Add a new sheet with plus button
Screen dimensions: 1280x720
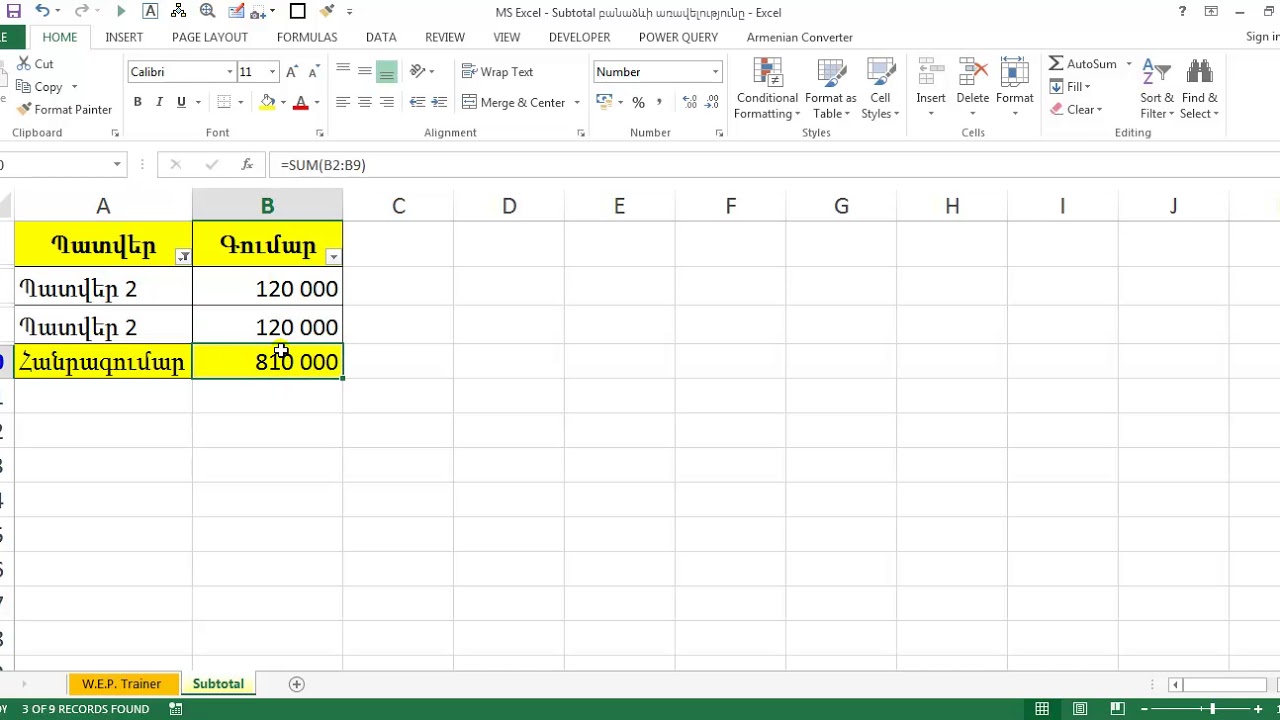pyautogui.click(x=296, y=684)
